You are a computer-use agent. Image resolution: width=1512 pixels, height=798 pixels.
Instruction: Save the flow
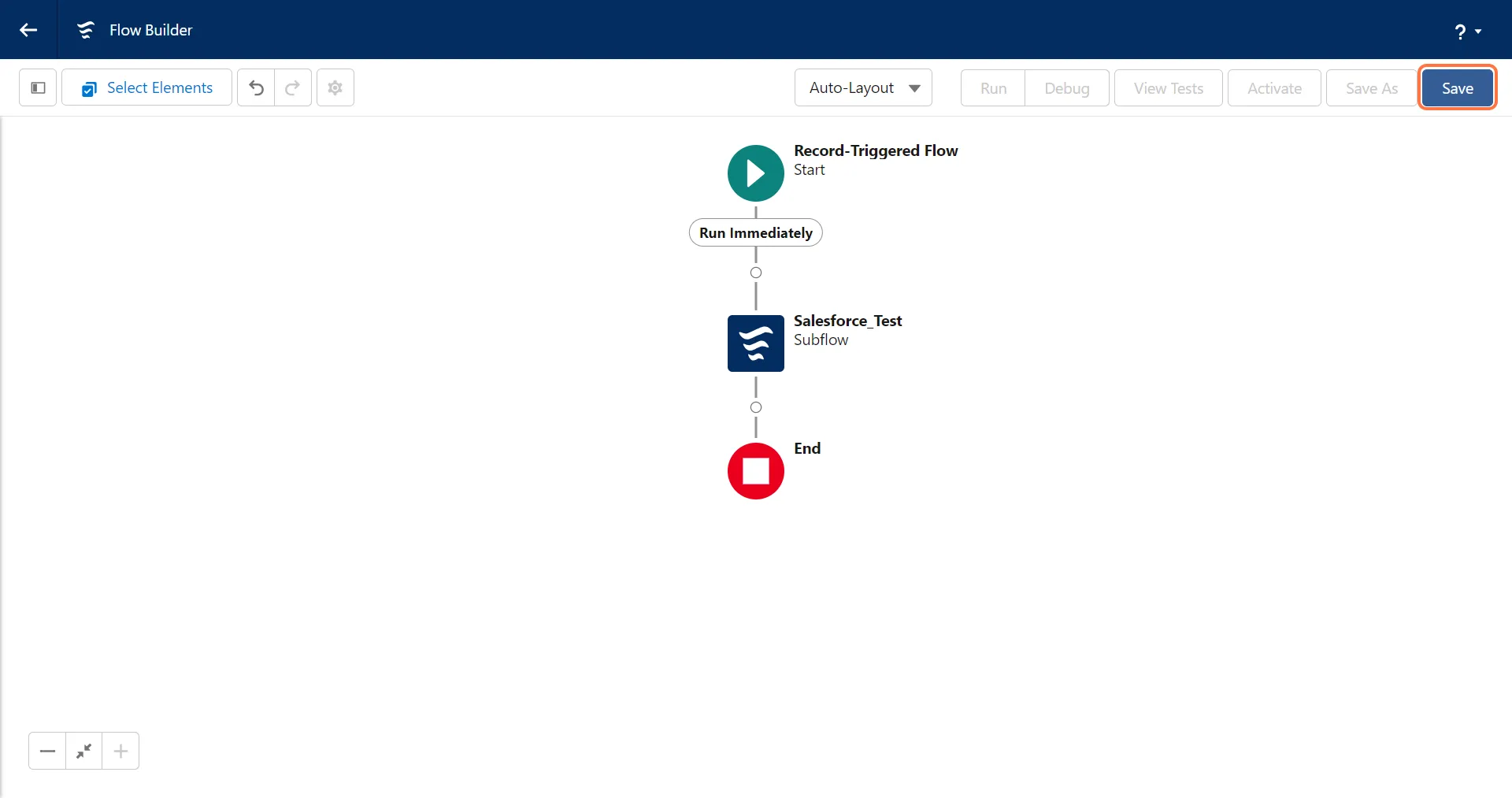[x=1457, y=88]
